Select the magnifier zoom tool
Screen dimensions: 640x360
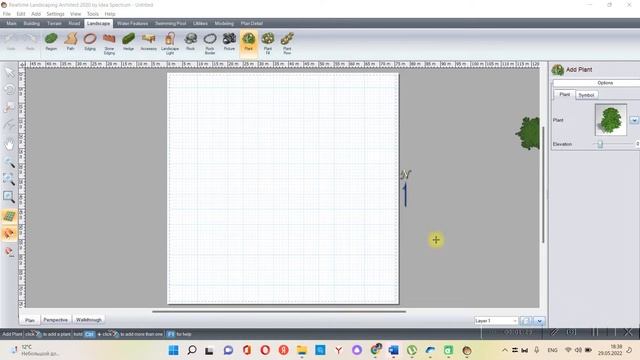point(9,162)
